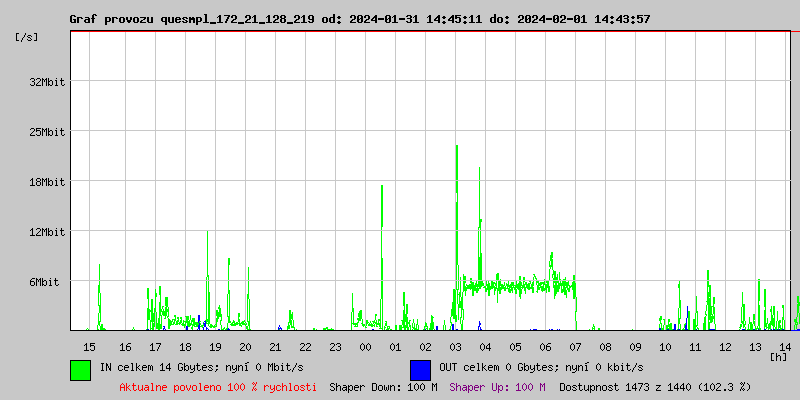Click the 12Mbit y-axis label
800x400 pixels.
(47, 232)
